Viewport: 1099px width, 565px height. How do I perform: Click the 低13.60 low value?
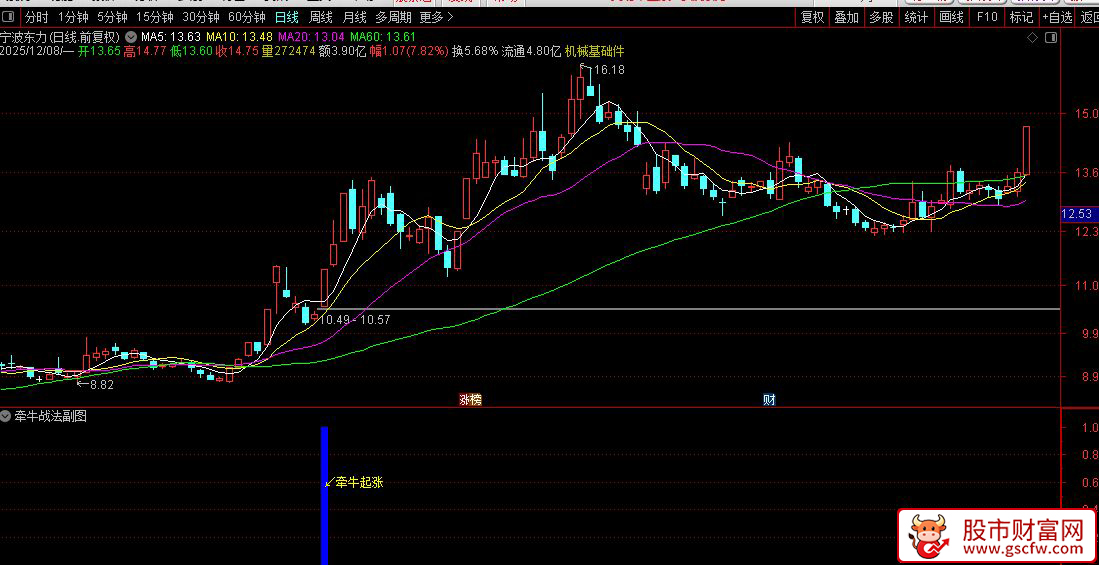[191, 50]
